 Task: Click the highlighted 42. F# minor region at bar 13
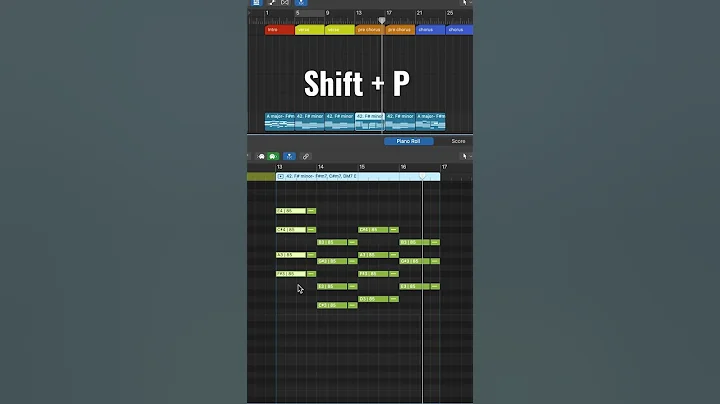[370, 122]
